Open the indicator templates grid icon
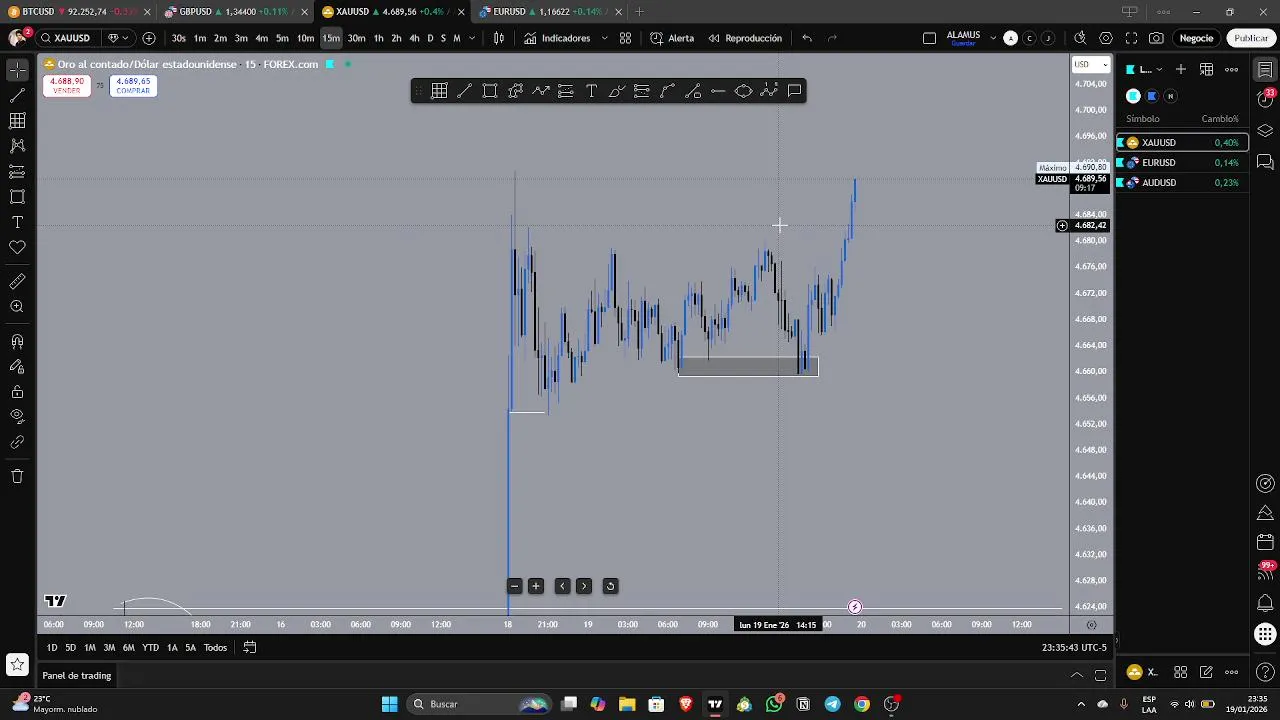The height and width of the screenshot is (720, 1280). coord(625,38)
